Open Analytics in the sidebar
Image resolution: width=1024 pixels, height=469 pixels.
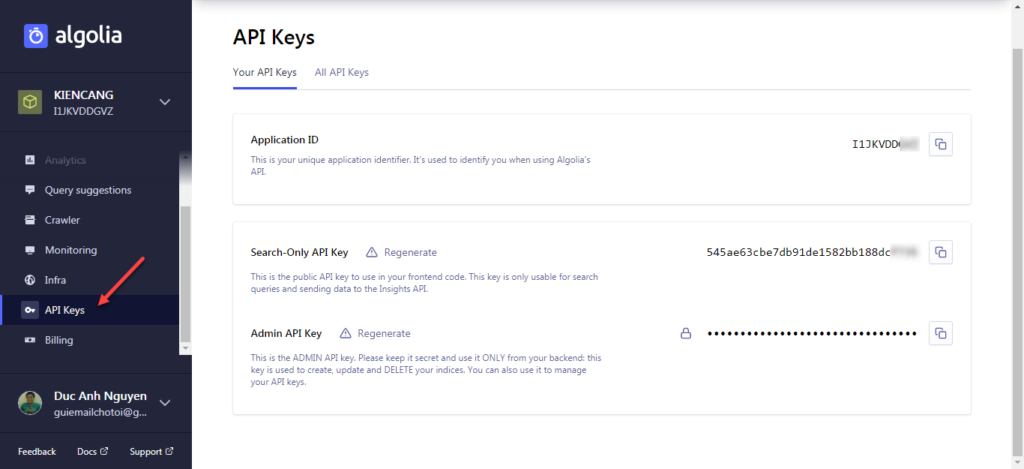click(x=65, y=160)
